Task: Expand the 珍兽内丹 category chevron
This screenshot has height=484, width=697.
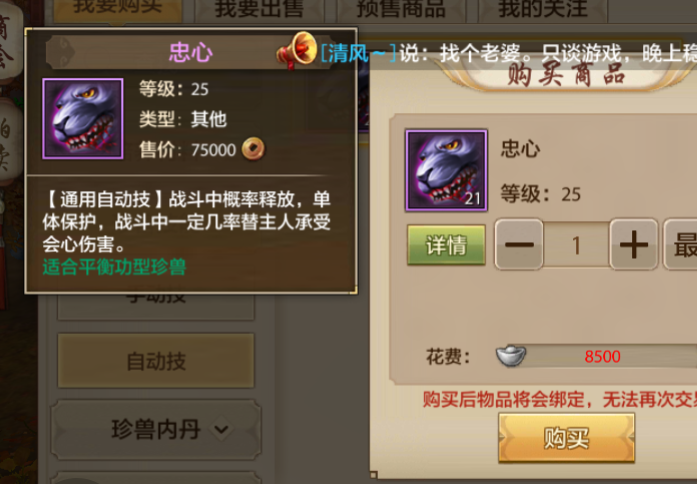Action: click(x=221, y=429)
